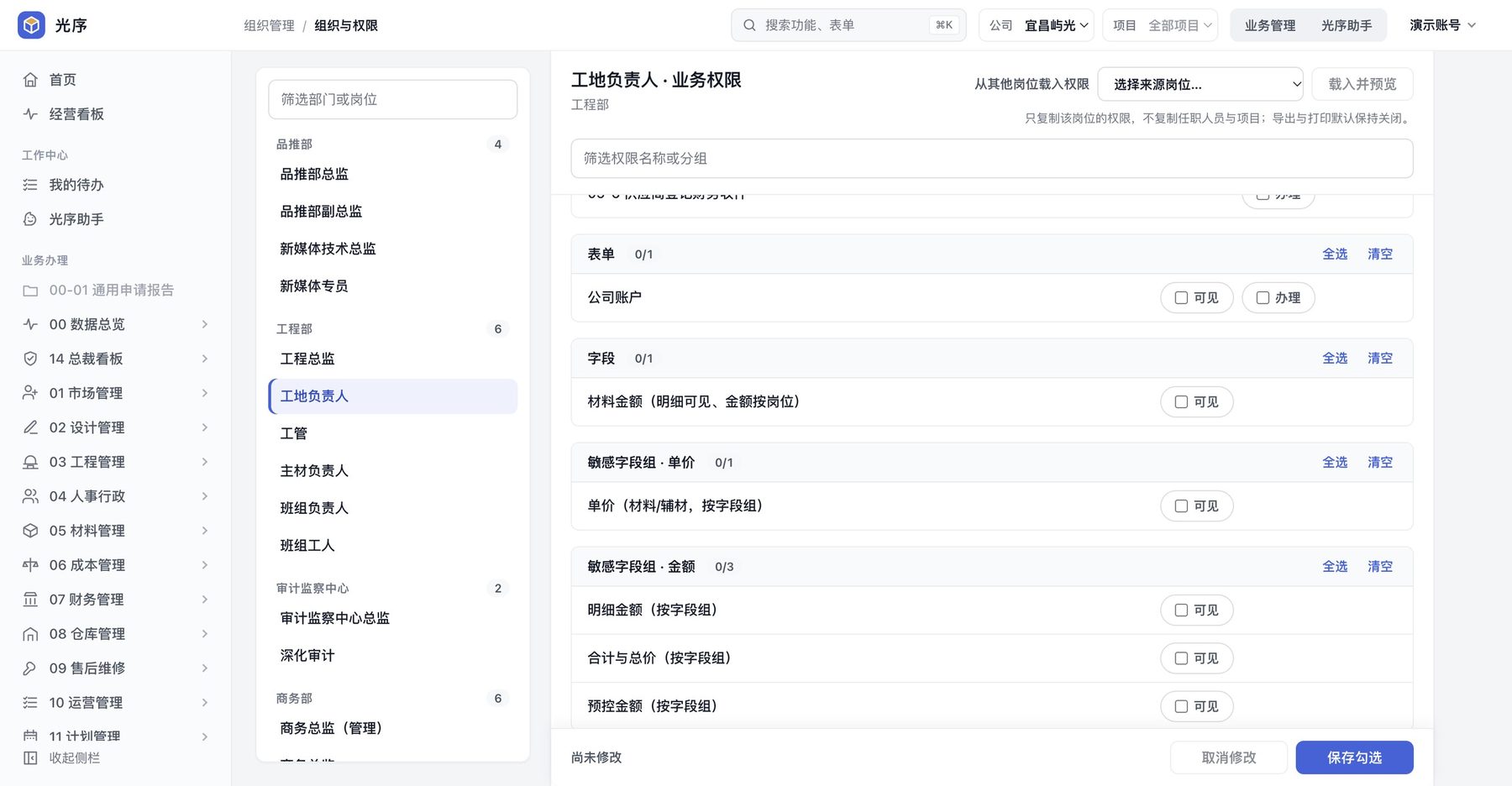
Task: Click 清空 in 字段 group
Action: [1380, 359]
